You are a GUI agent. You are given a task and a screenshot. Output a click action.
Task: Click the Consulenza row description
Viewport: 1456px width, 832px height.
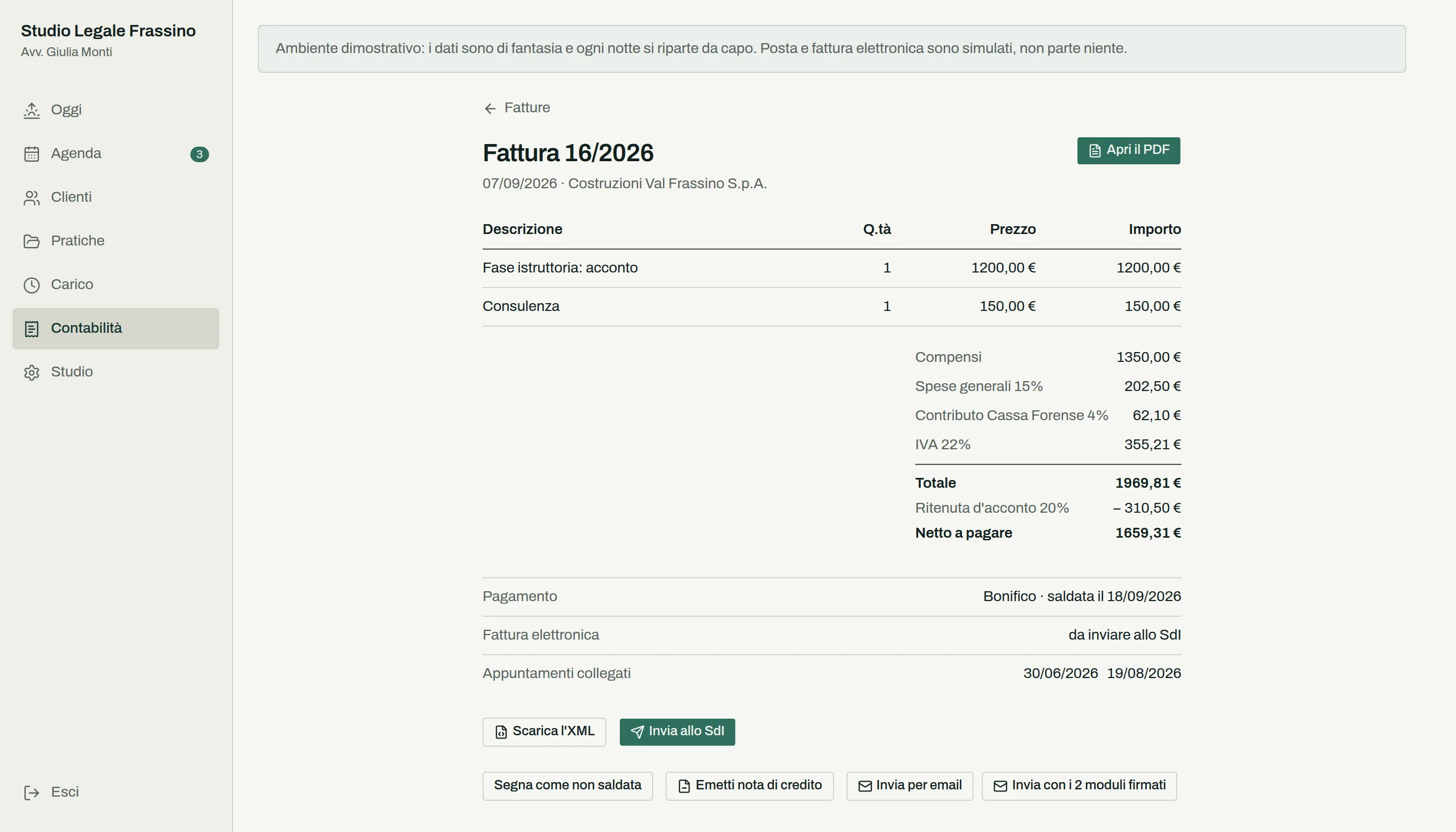pyautogui.click(x=521, y=306)
